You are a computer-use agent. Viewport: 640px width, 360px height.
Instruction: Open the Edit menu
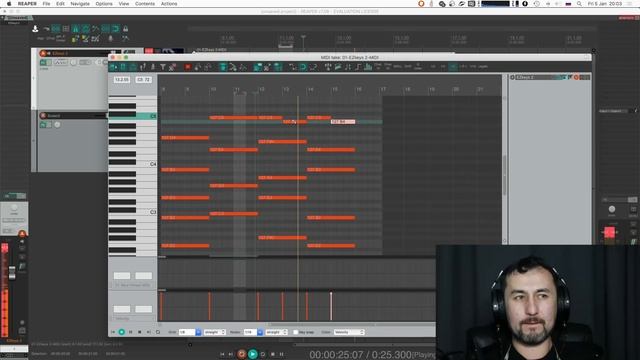tap(60, 4)
